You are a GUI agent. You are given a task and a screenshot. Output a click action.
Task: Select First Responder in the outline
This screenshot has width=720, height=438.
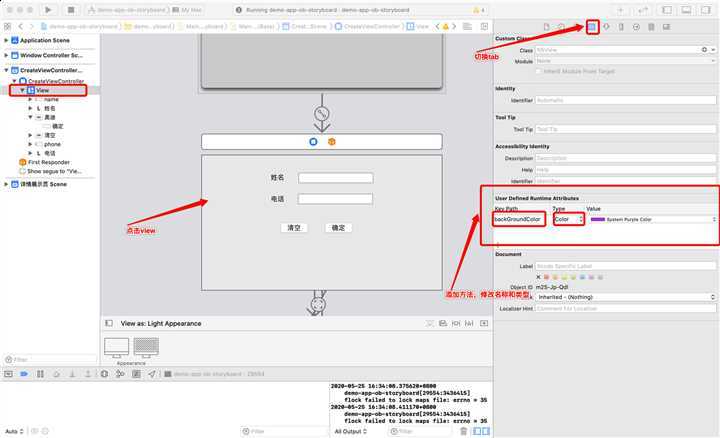coord(45,162)
